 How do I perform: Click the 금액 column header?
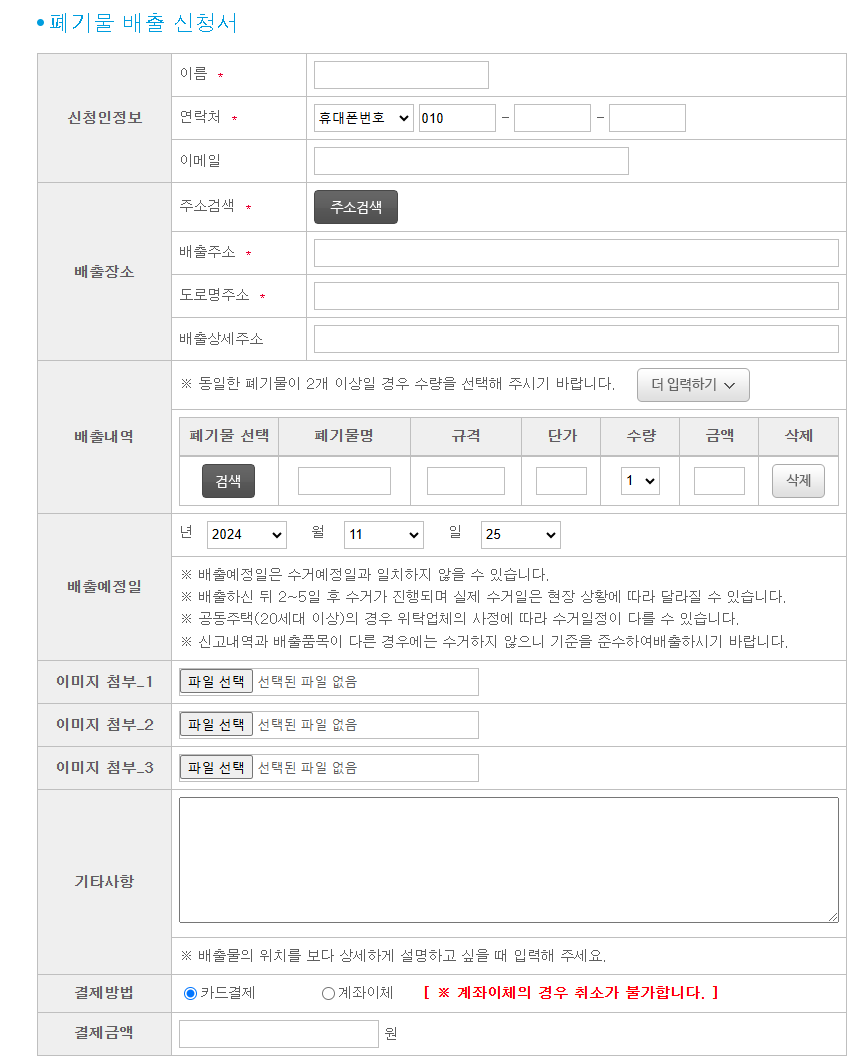coord(719,436)
